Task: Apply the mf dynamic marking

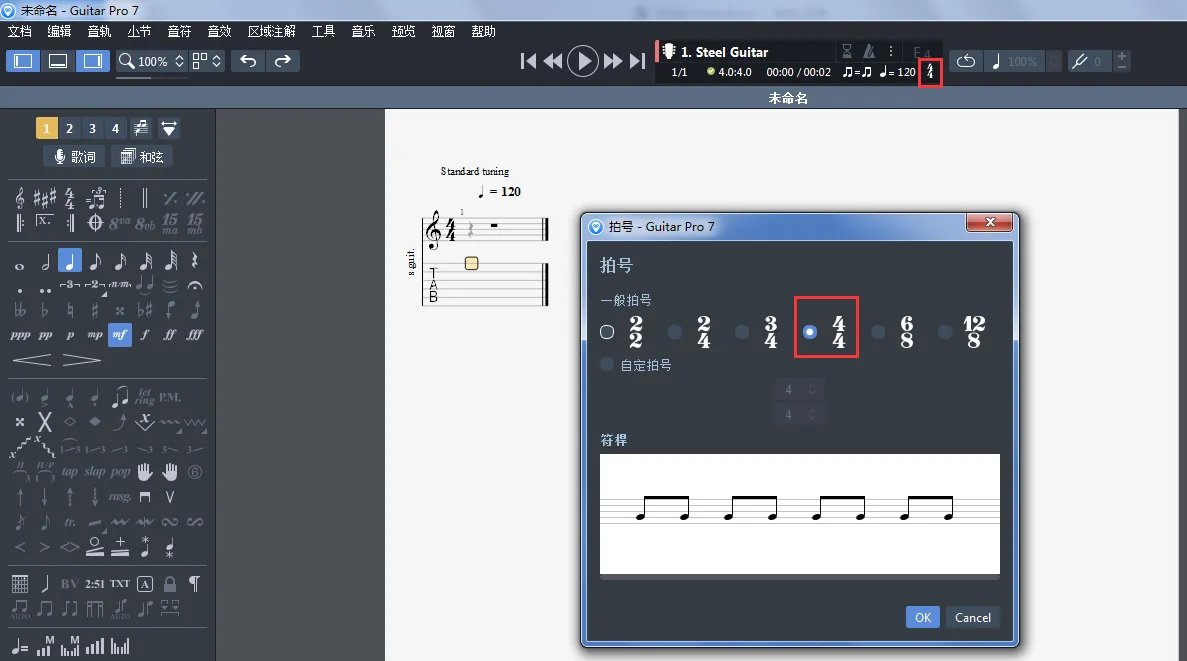Action: tap(120, 335)
